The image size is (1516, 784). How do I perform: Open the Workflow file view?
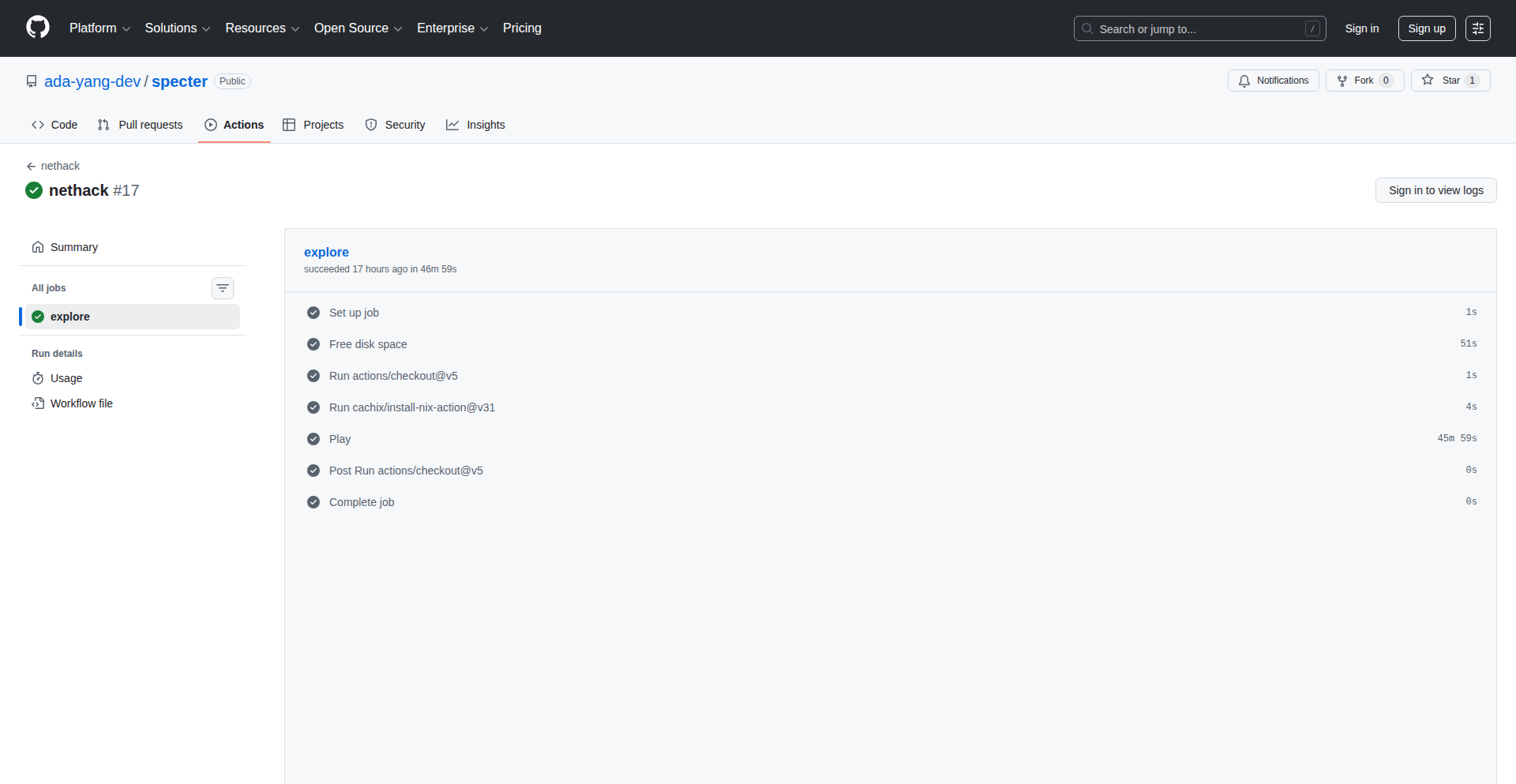click(81, 403)
